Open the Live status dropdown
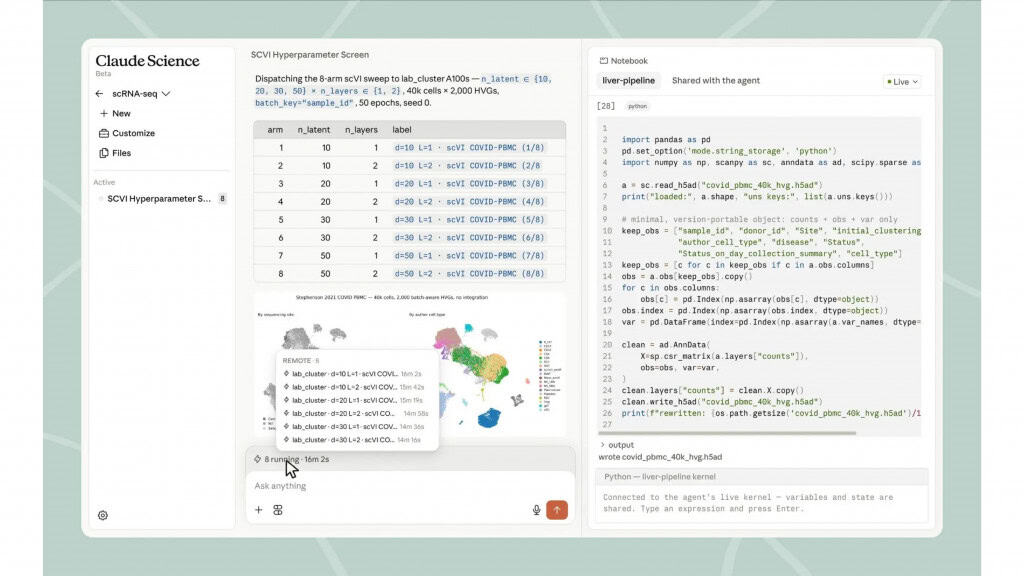The image size is (1024, 576). point(902,82)
